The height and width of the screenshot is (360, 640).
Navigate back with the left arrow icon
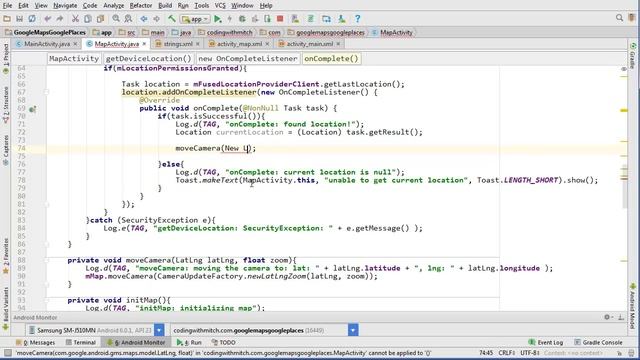pyautogui.click(x=144, y=19)
